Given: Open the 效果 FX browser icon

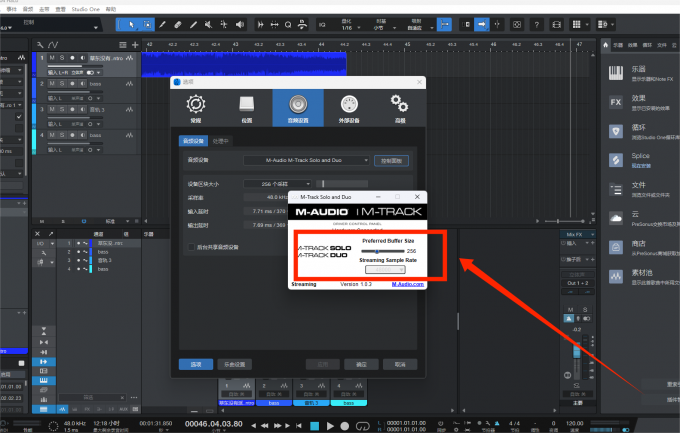Looking at the screenshot, I should pyautogui.click(x=615, y=102).
